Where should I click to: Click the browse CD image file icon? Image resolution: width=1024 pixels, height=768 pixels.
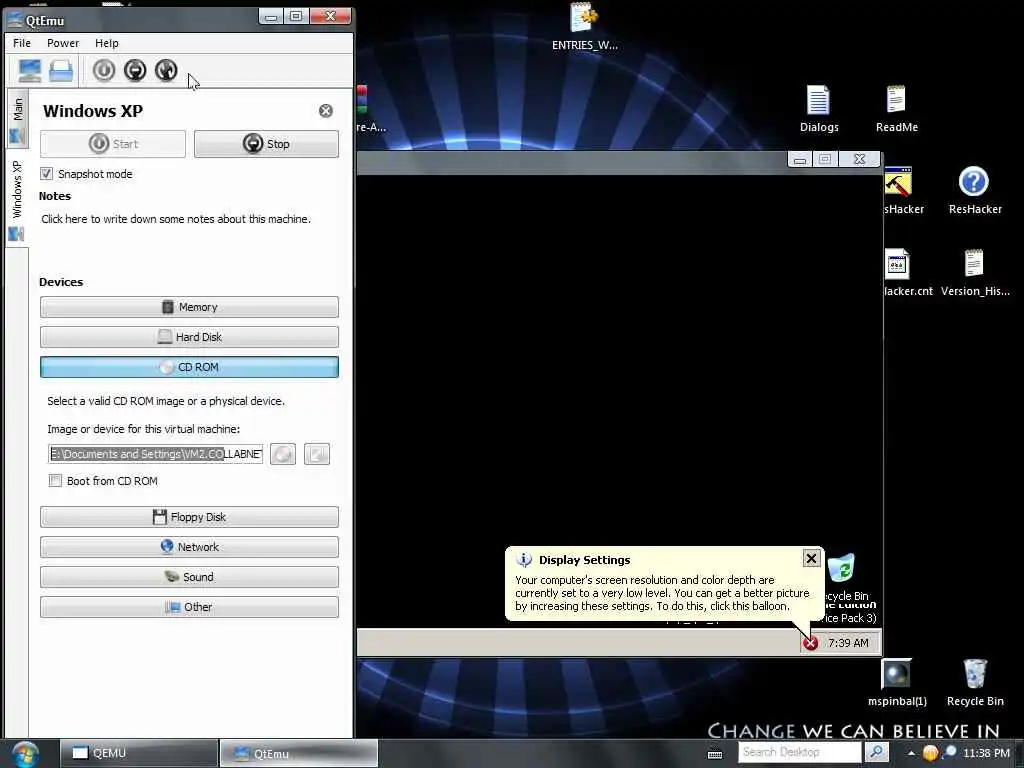(x=317, y=454)
